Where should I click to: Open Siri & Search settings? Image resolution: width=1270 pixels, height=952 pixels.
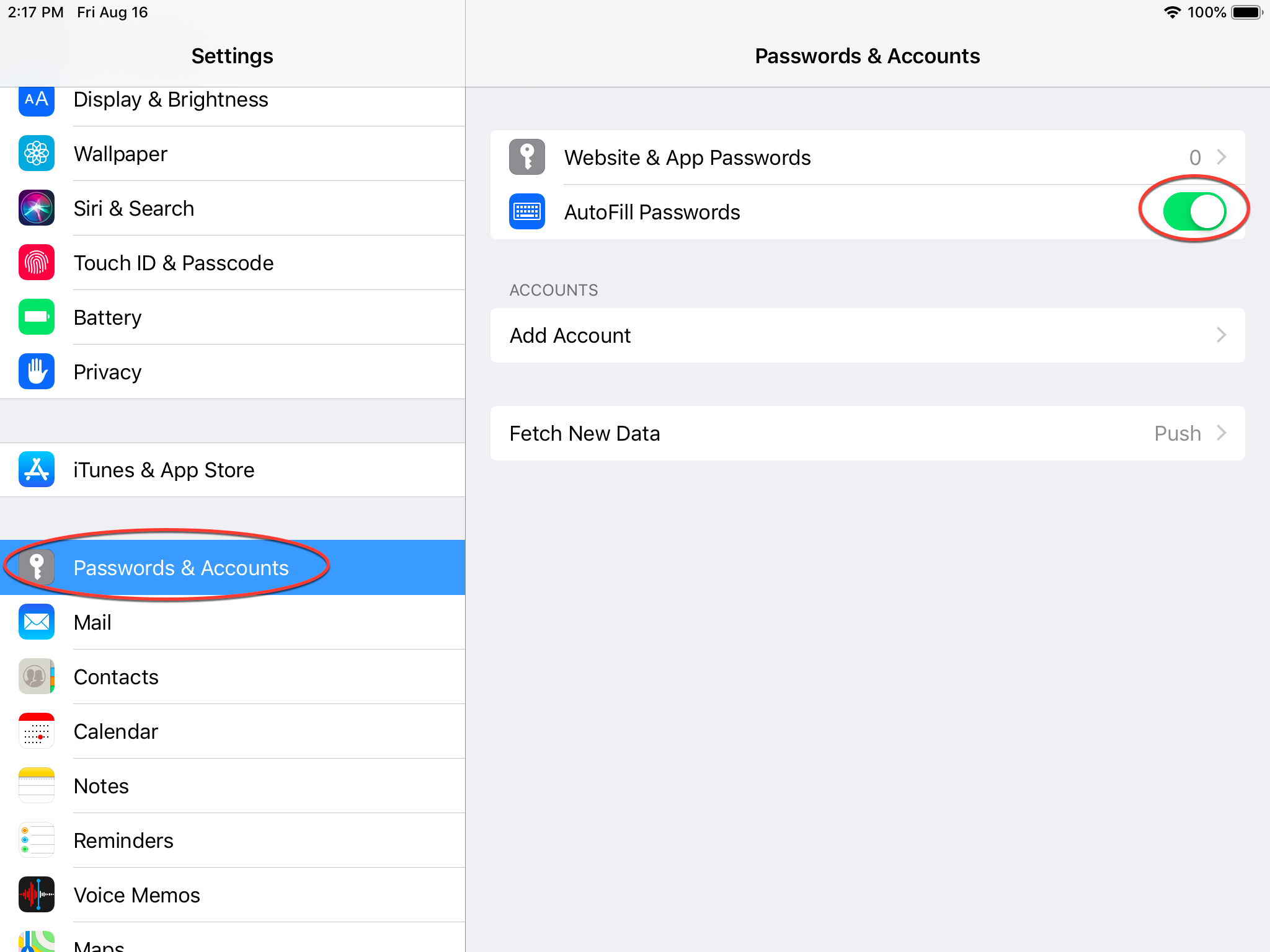tap(233, 208)
